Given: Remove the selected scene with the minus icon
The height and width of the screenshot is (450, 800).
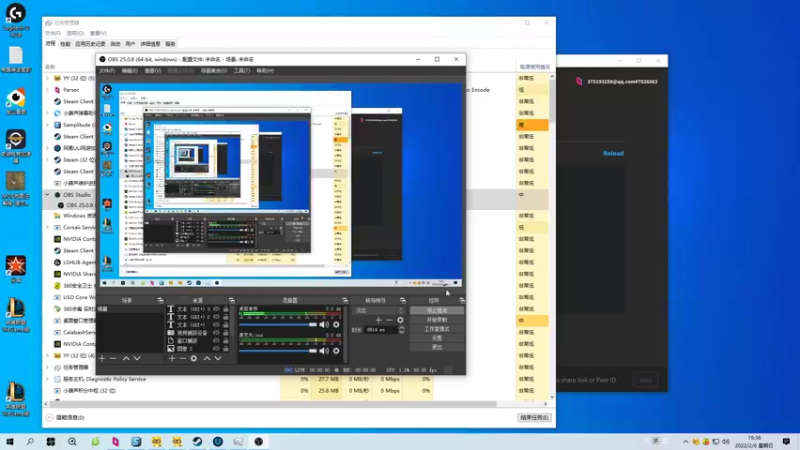Looking at the screenshot, I should click(x=113, y=359).
